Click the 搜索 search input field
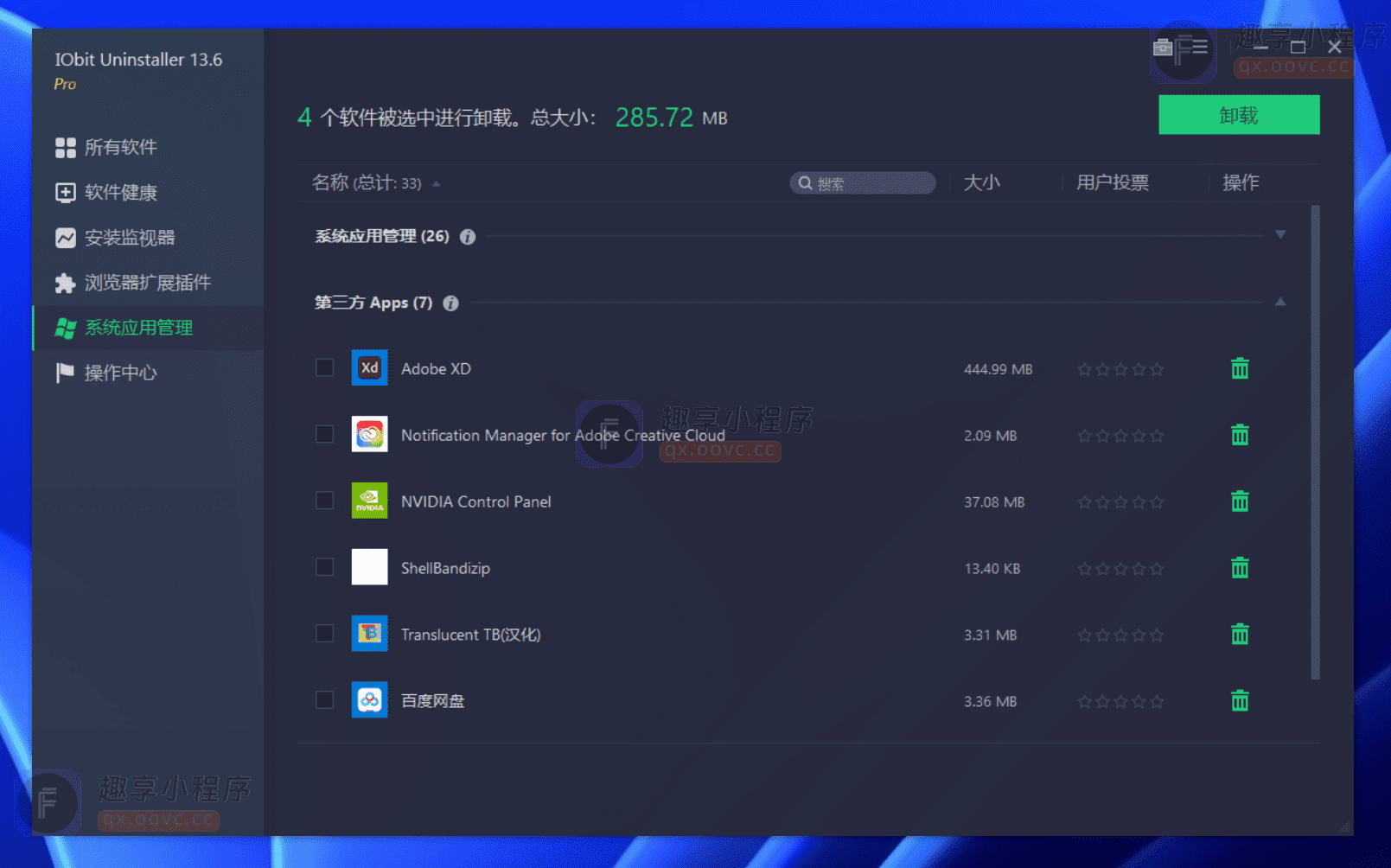 pos(862,183)
